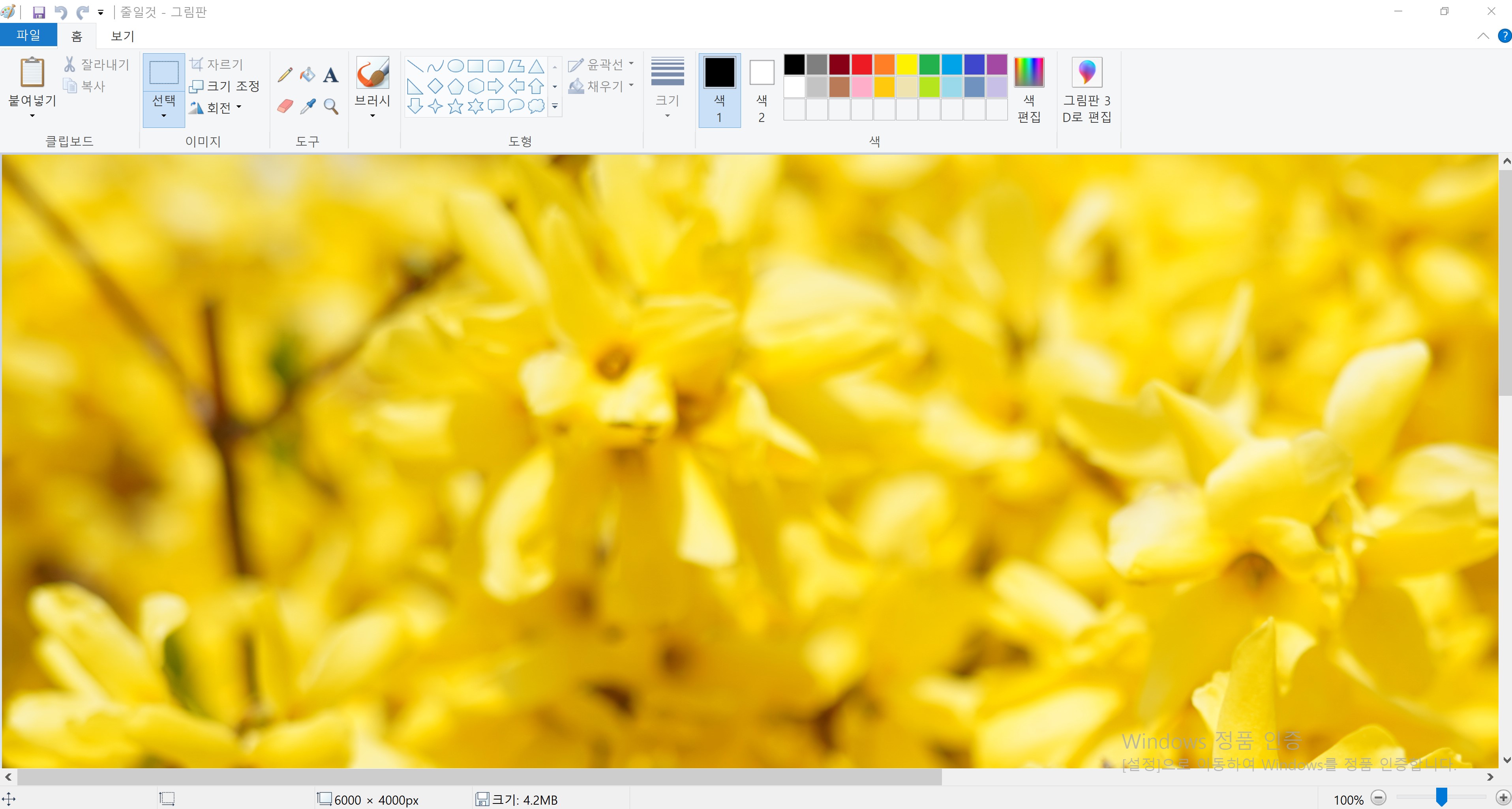1512x809 pixels.
Task: Switch to the 보기 tab
Action: point(123,36)
